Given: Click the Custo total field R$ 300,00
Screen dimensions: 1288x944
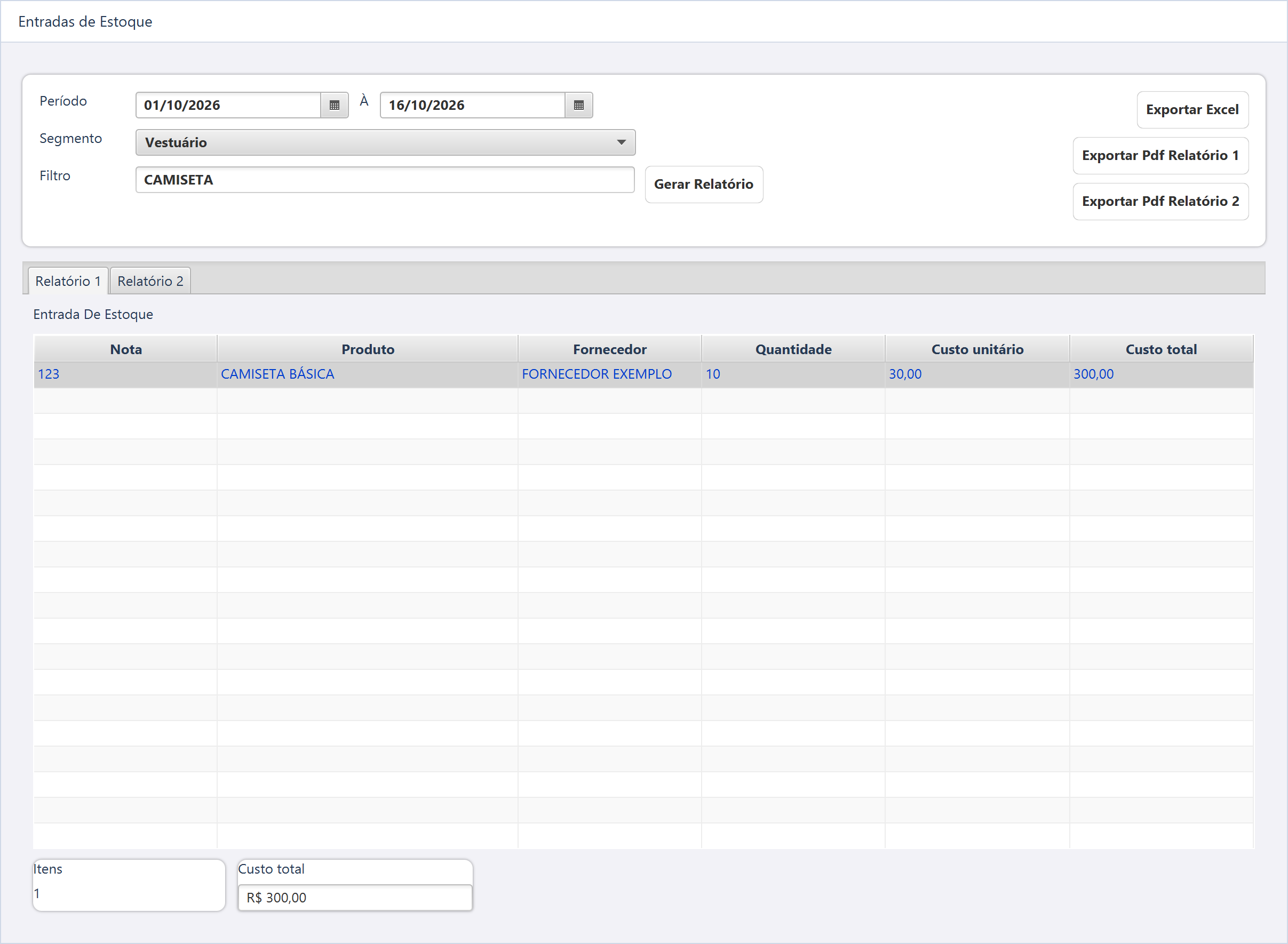Looking at the screenshot, I should click(355, 897).
